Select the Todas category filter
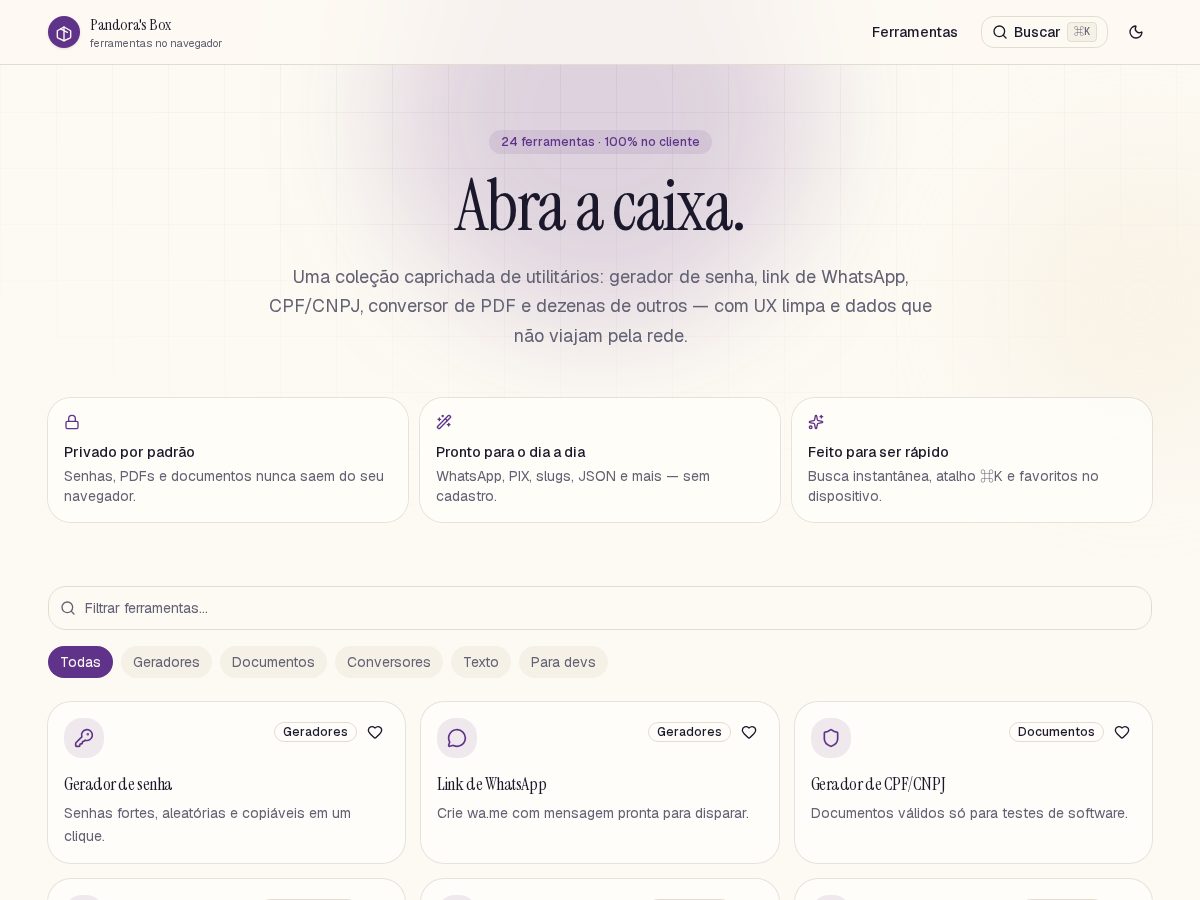Screen dimensions: 1200x900 [80, 662]
